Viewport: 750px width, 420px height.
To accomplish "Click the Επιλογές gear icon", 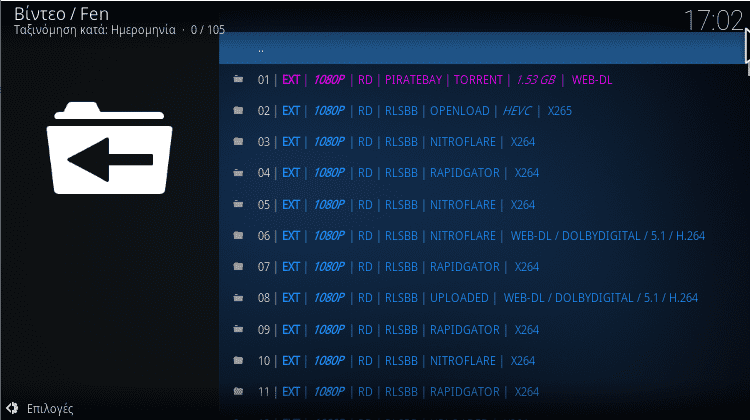I will (x=12, y=408).
